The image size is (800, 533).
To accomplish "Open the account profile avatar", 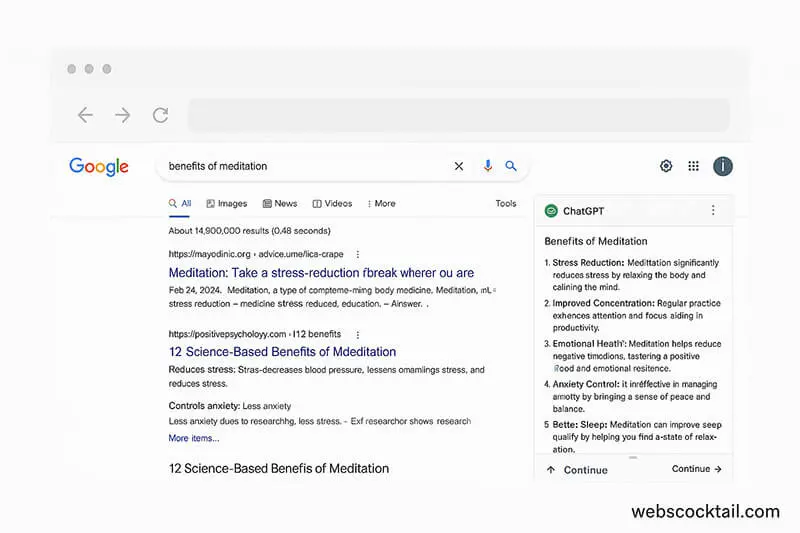I will pos(722,166).
